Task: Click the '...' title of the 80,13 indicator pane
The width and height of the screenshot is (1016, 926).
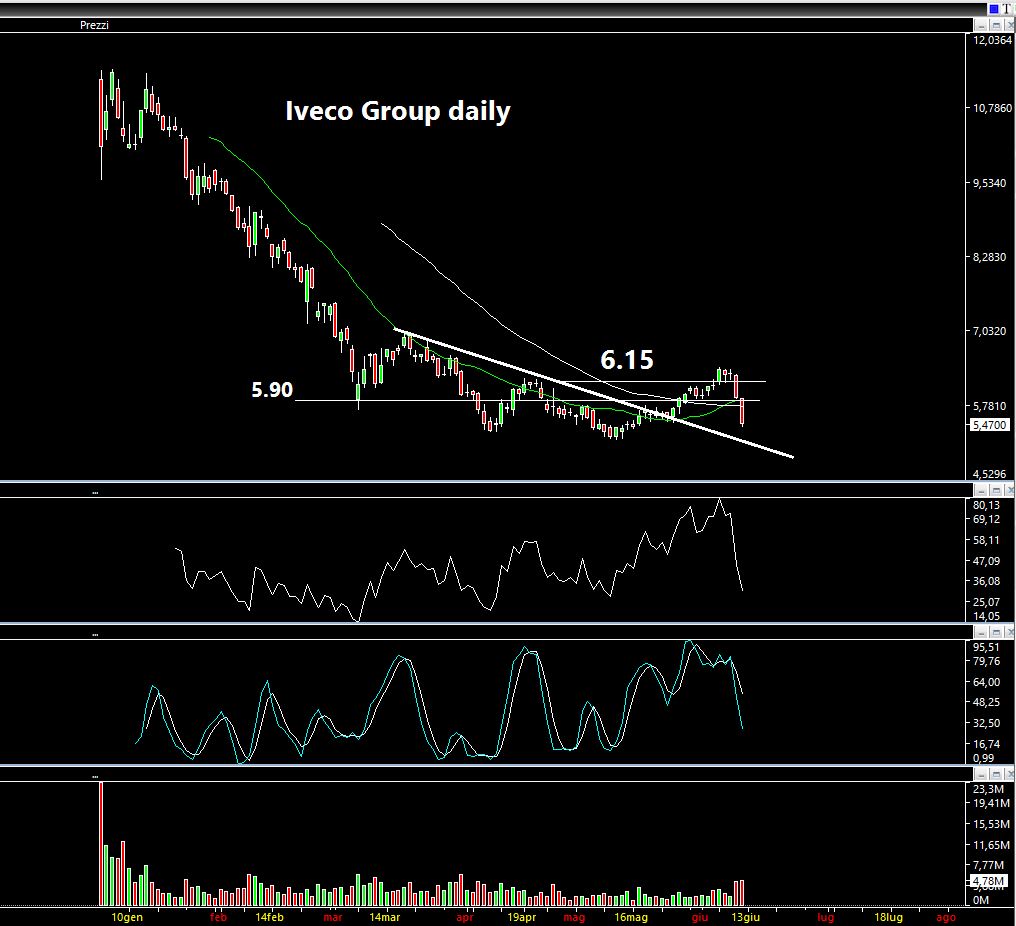Action: (x=95, y=492)
